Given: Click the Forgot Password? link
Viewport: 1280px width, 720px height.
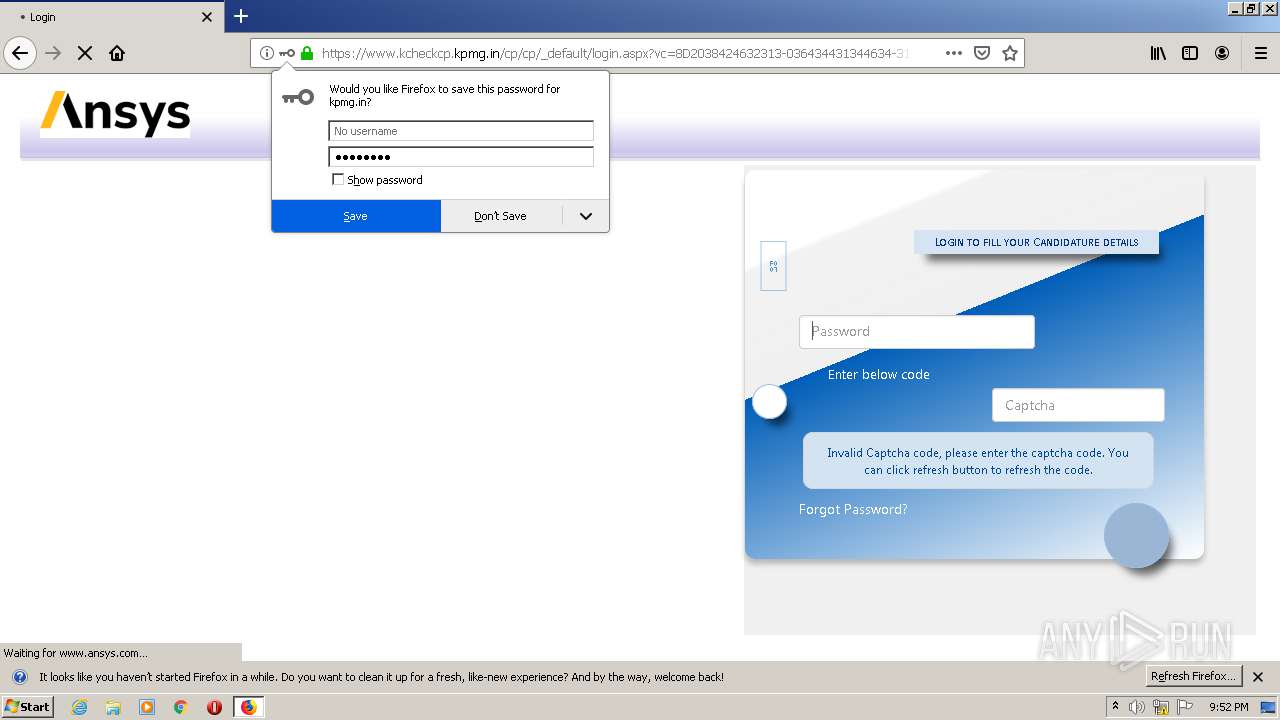Looking at the screenshot, I should point(853,509).
